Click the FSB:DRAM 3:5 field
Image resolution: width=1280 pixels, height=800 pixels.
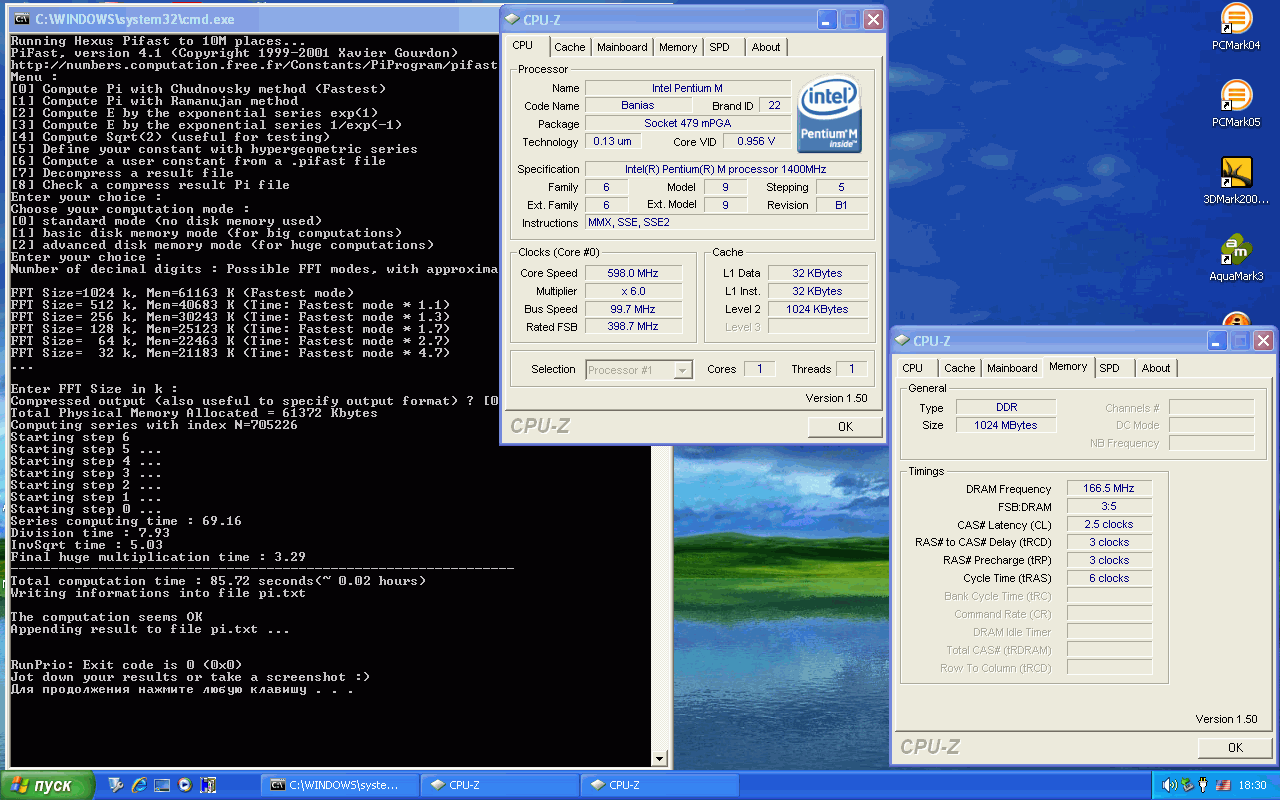[1109, 506]
